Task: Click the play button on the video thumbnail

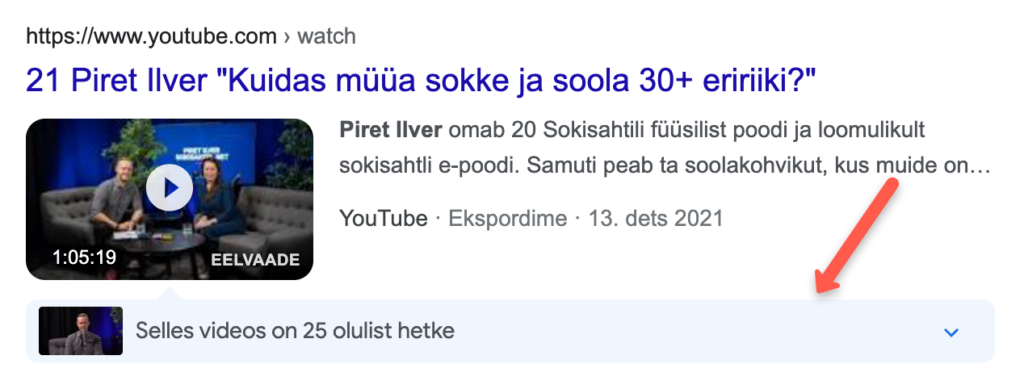Action: [x=169, y=188]
